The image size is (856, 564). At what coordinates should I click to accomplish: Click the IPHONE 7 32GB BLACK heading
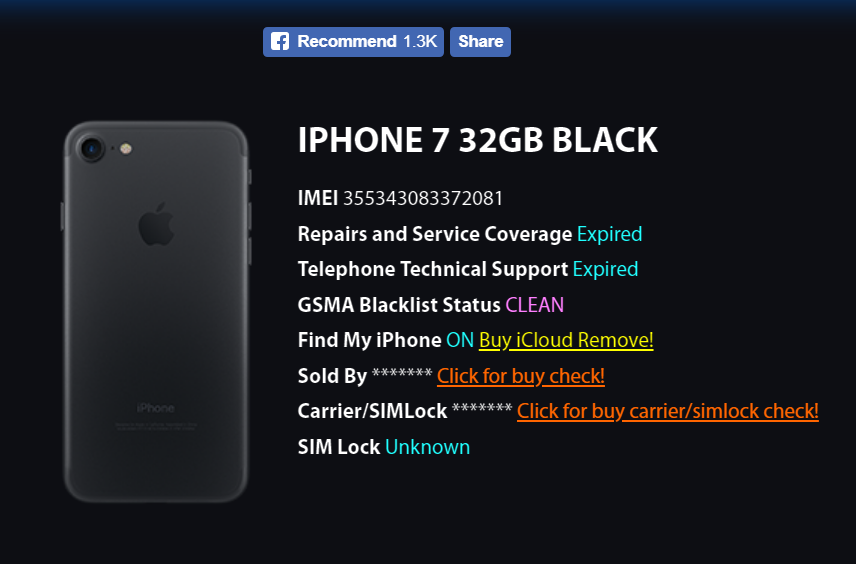478,140
